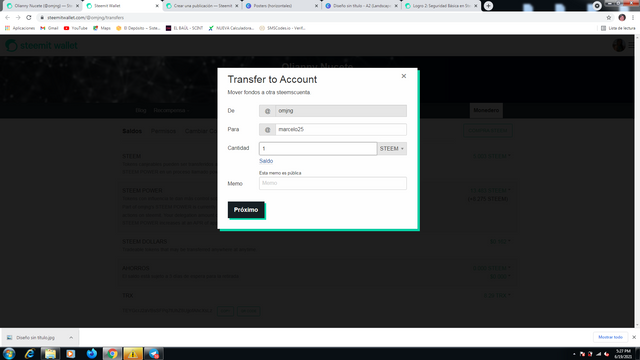Open the yellow warning app in taskbar

[x=133, y=353]
